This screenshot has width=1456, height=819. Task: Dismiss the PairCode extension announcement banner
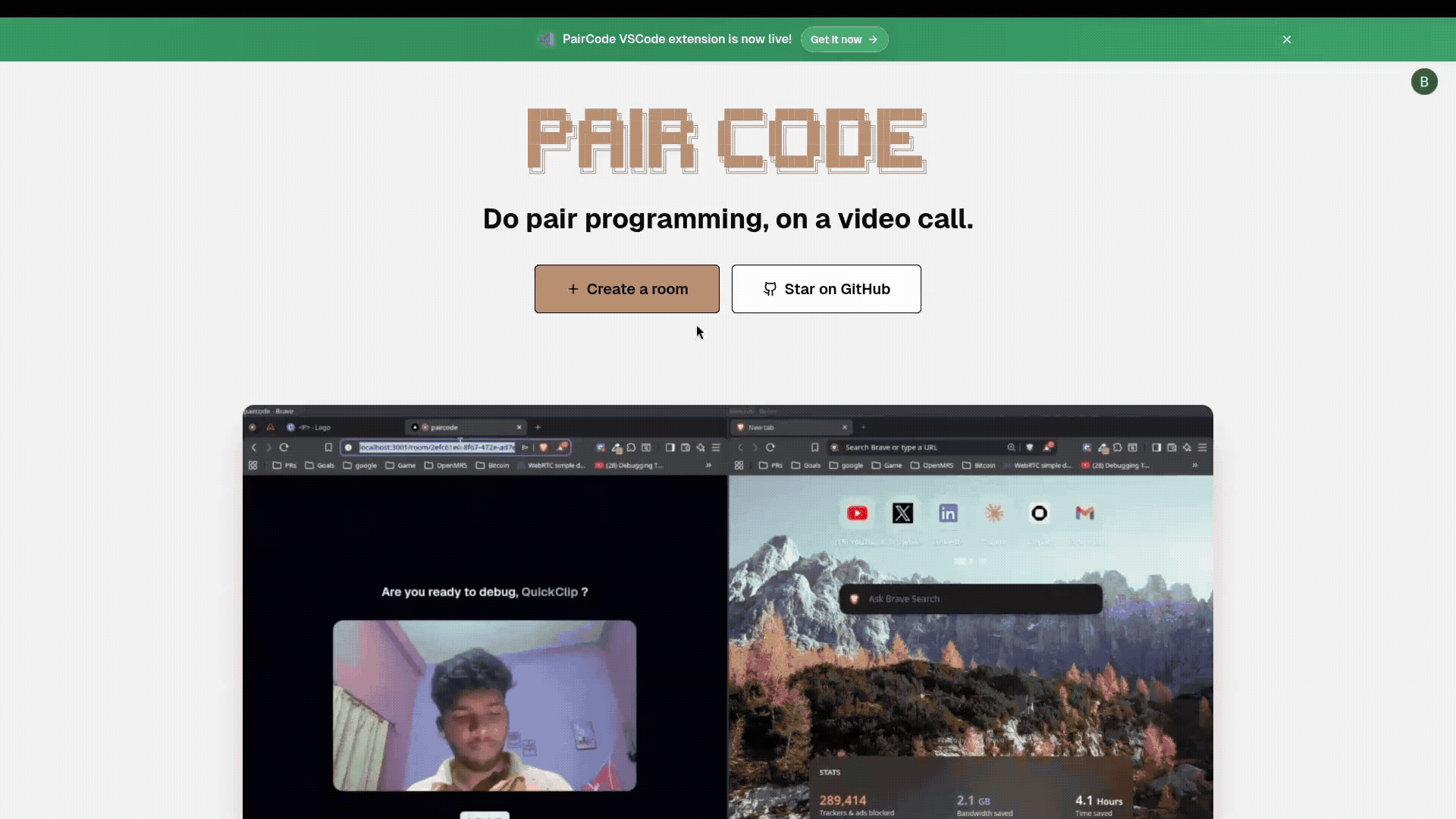coord(1287,39)
